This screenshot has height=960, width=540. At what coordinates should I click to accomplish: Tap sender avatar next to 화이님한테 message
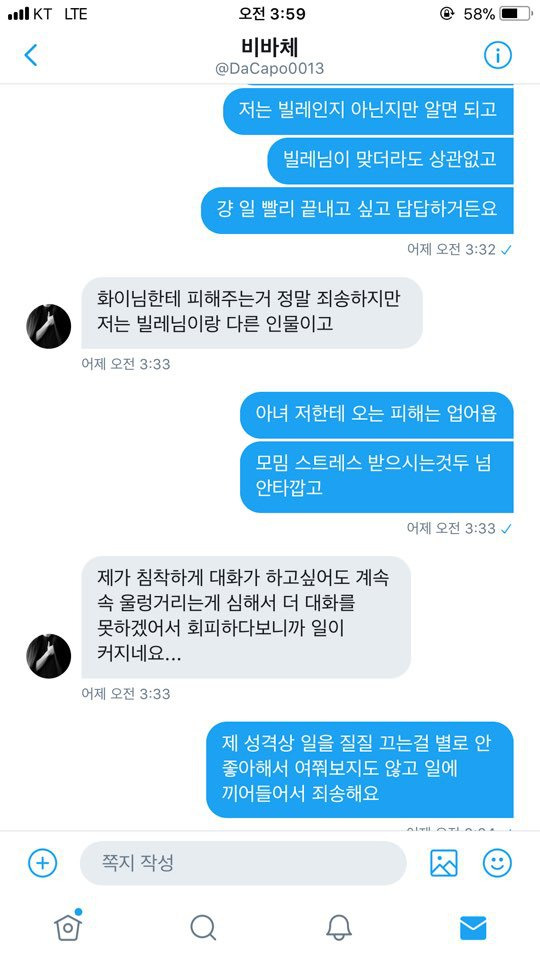49,326
